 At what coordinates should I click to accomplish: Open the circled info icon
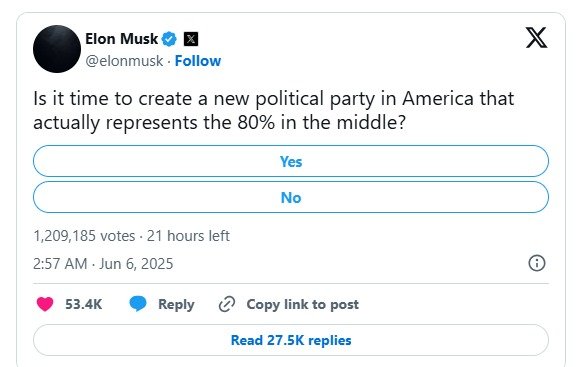[537, 263]
